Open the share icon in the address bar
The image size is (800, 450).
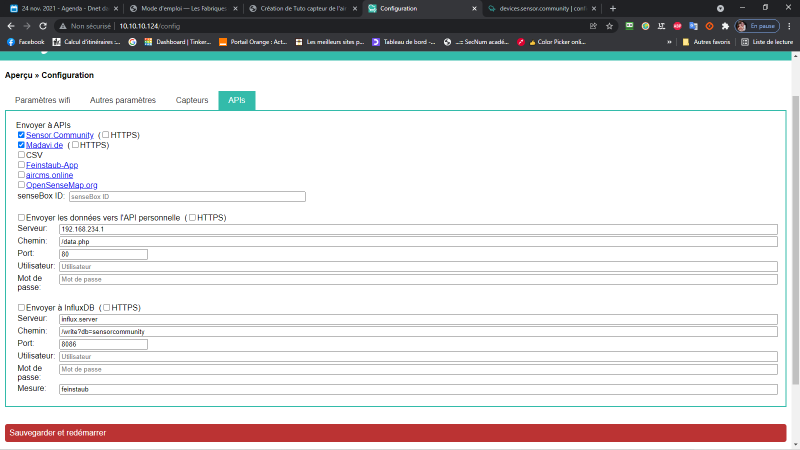click(x=593, y=26)
